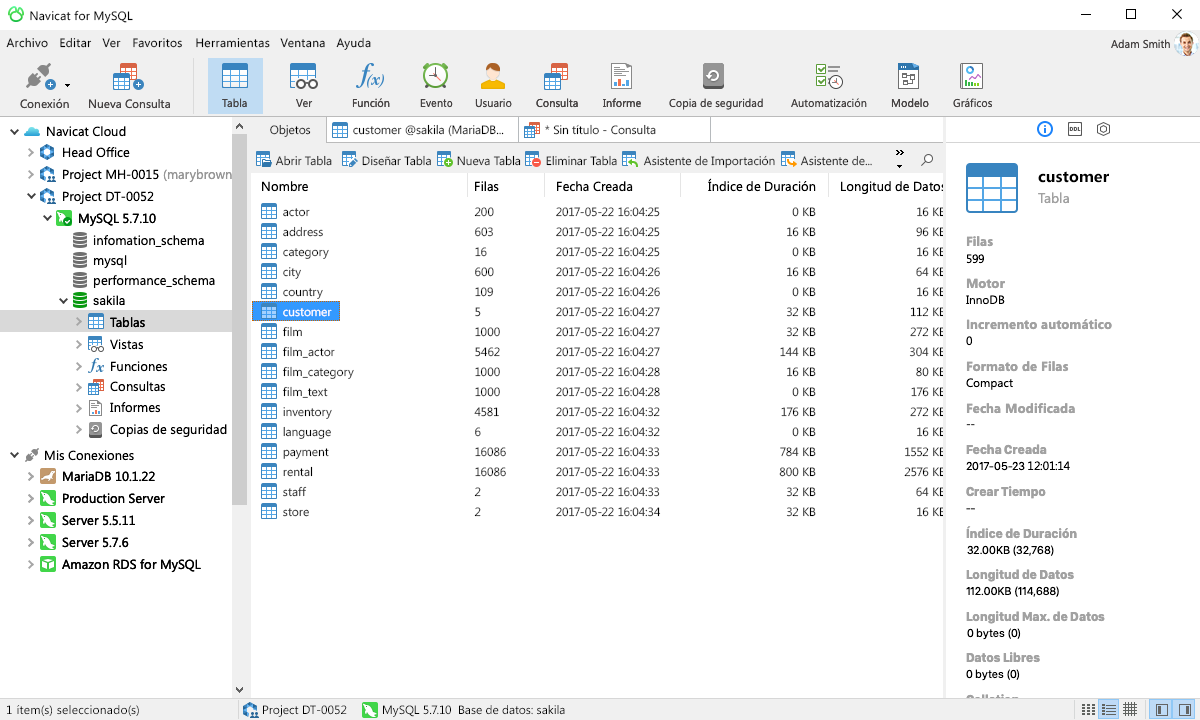Toggle the left navigation pane
Screen dimensions: 1200x720
tap(1161, 710)
